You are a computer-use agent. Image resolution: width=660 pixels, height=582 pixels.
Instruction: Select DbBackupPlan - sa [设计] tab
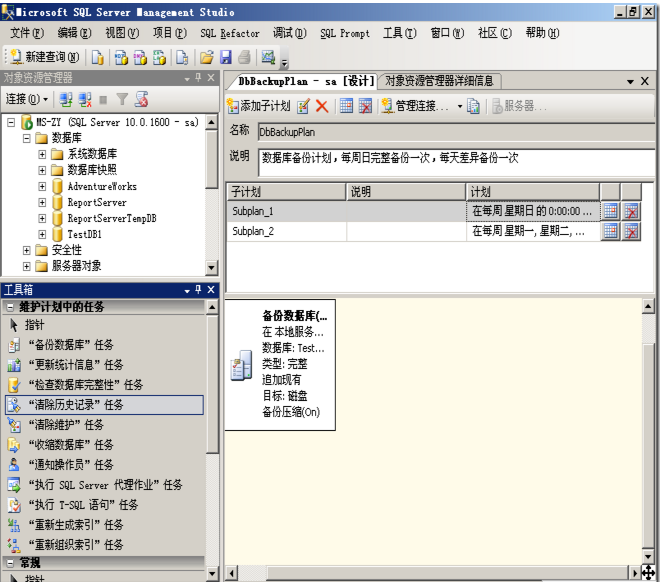click(306, 81)
